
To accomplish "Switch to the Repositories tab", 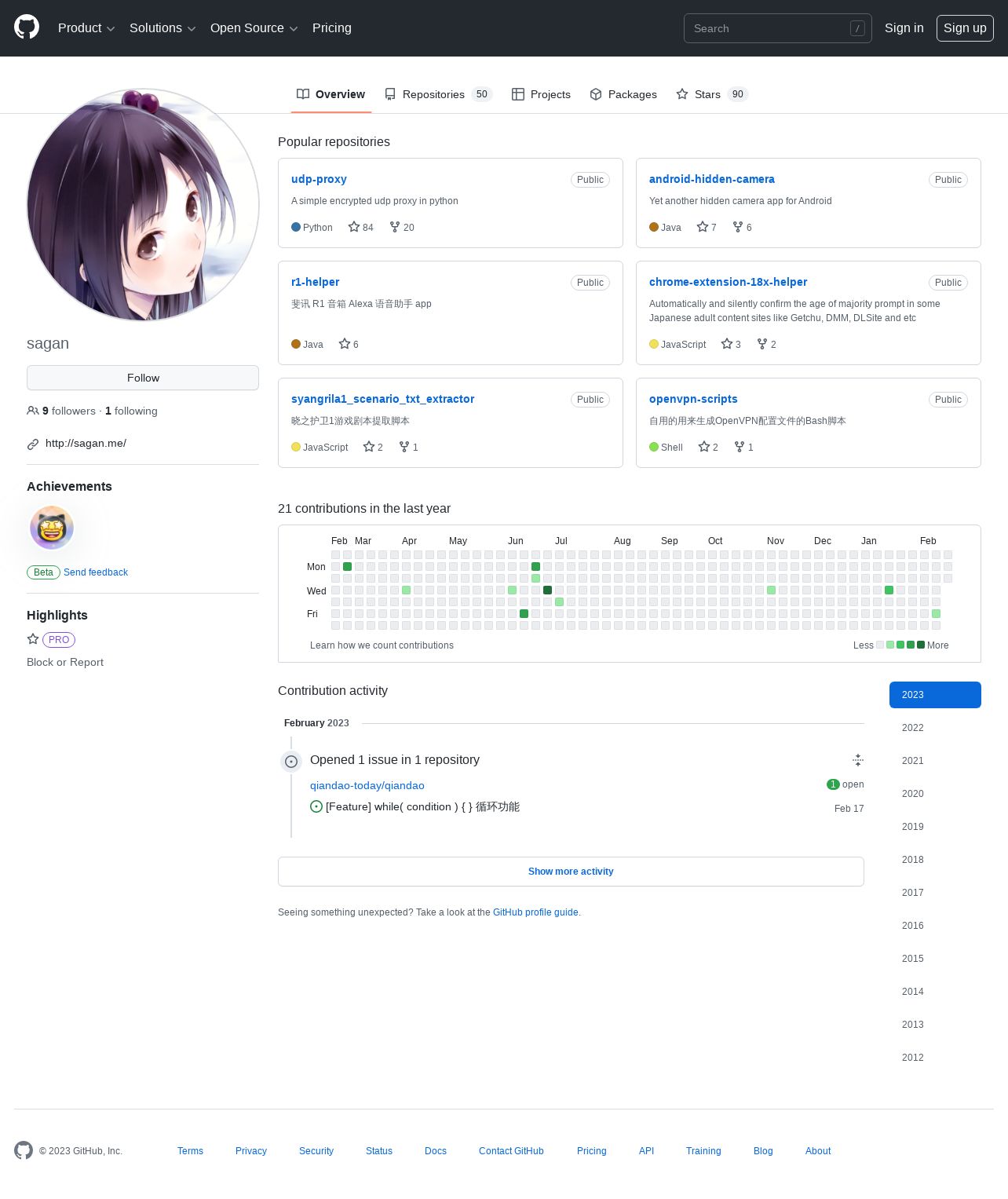I will 438,94.
